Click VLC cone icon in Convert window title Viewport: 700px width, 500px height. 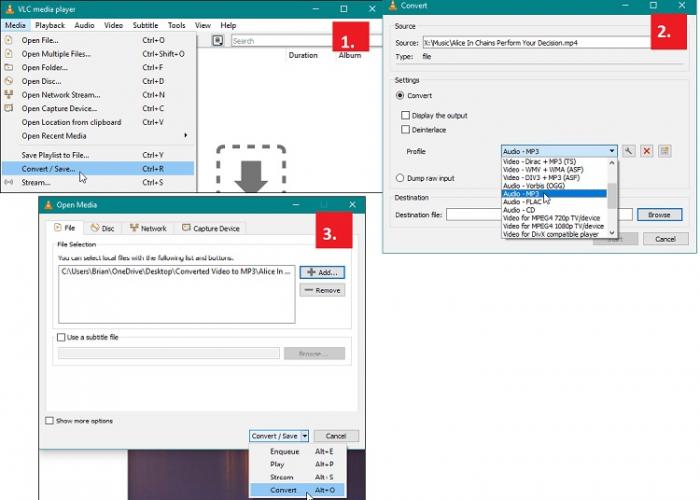point(393,5)
